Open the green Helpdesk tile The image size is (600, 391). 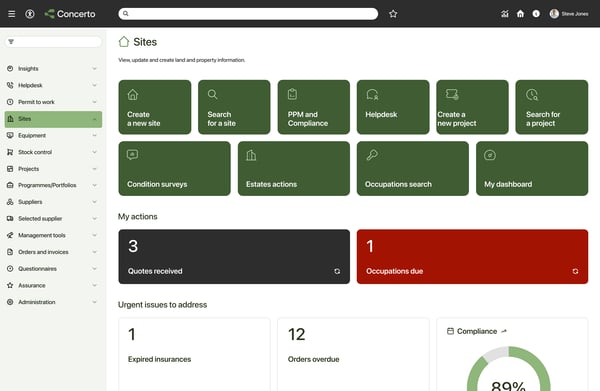393,107
